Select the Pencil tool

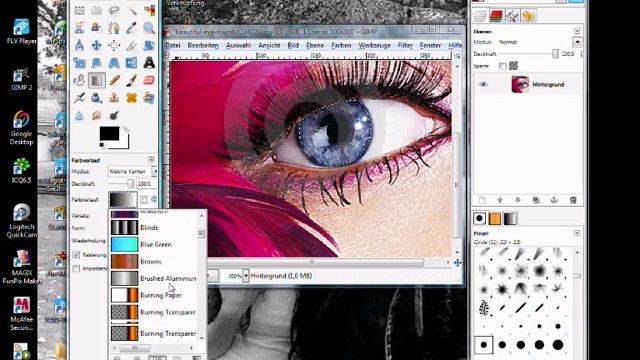tap(114, 80)
